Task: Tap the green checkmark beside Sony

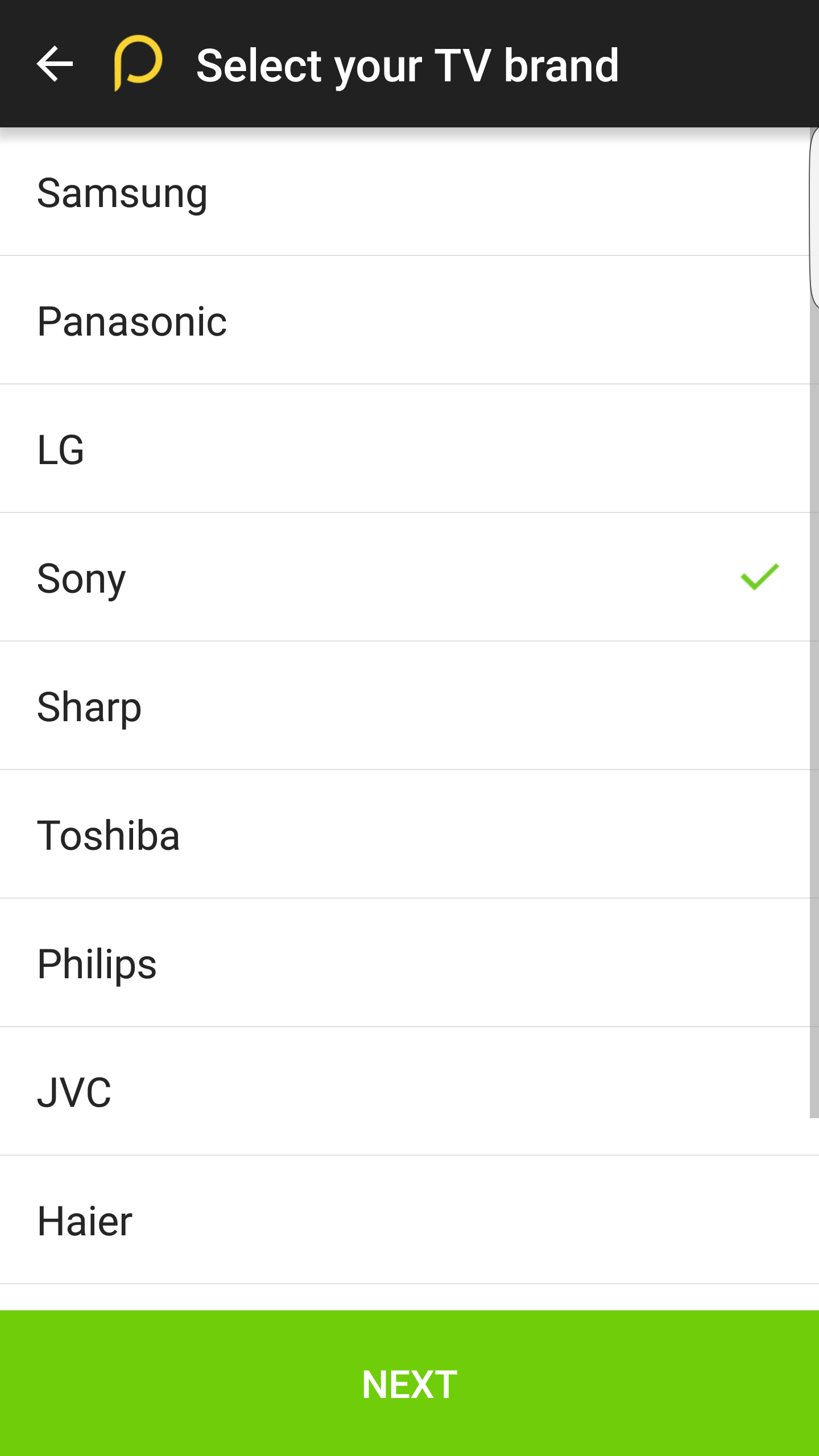Action: 759,577
